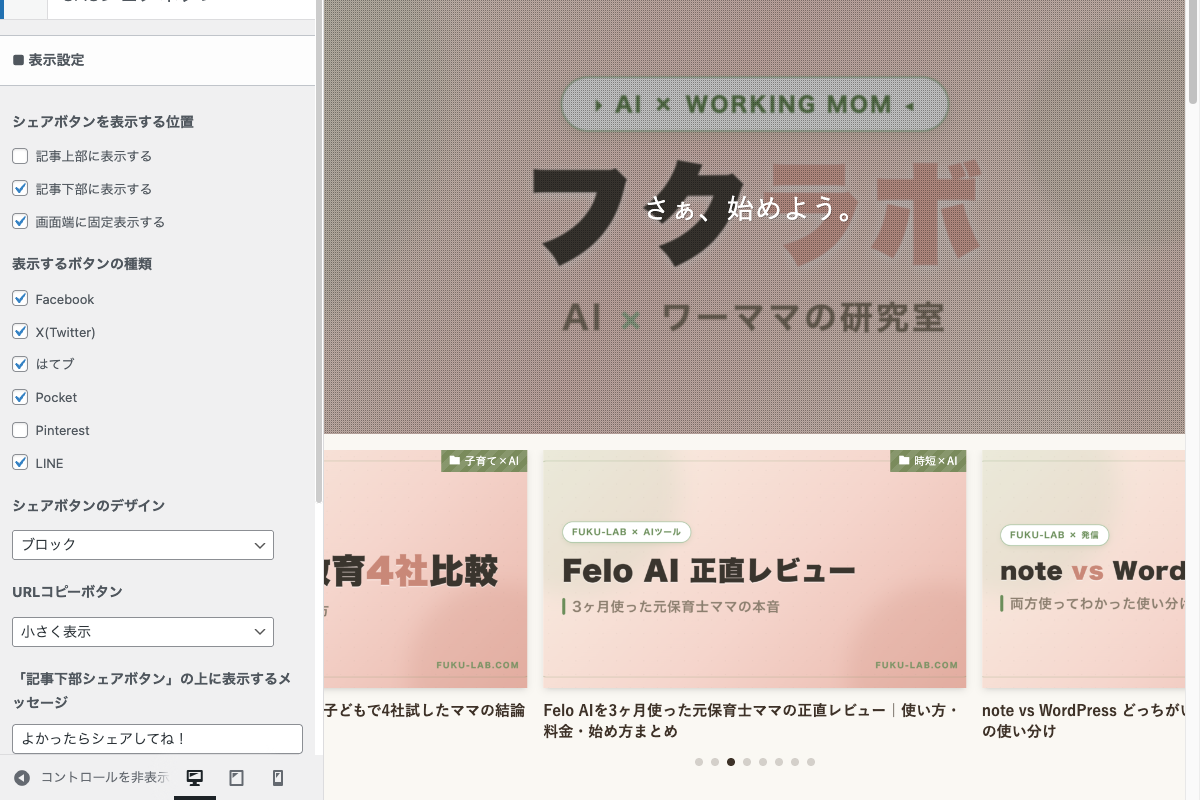Open the 4社試したママの結論 article link
The width and height of the screenshot is (1200, 800).
pos(424,710)
